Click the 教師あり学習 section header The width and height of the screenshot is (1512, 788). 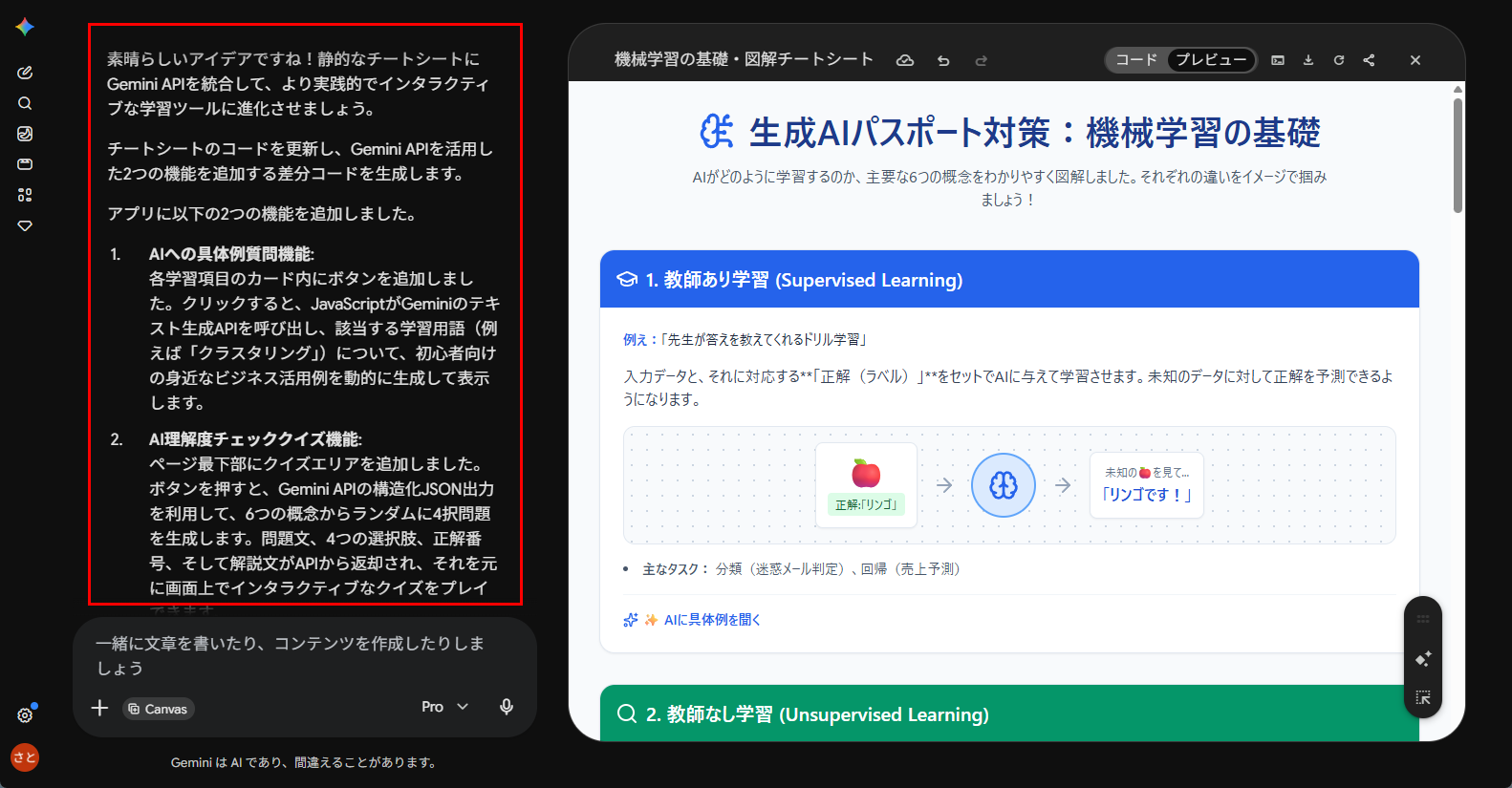[x=1009, y=279]
